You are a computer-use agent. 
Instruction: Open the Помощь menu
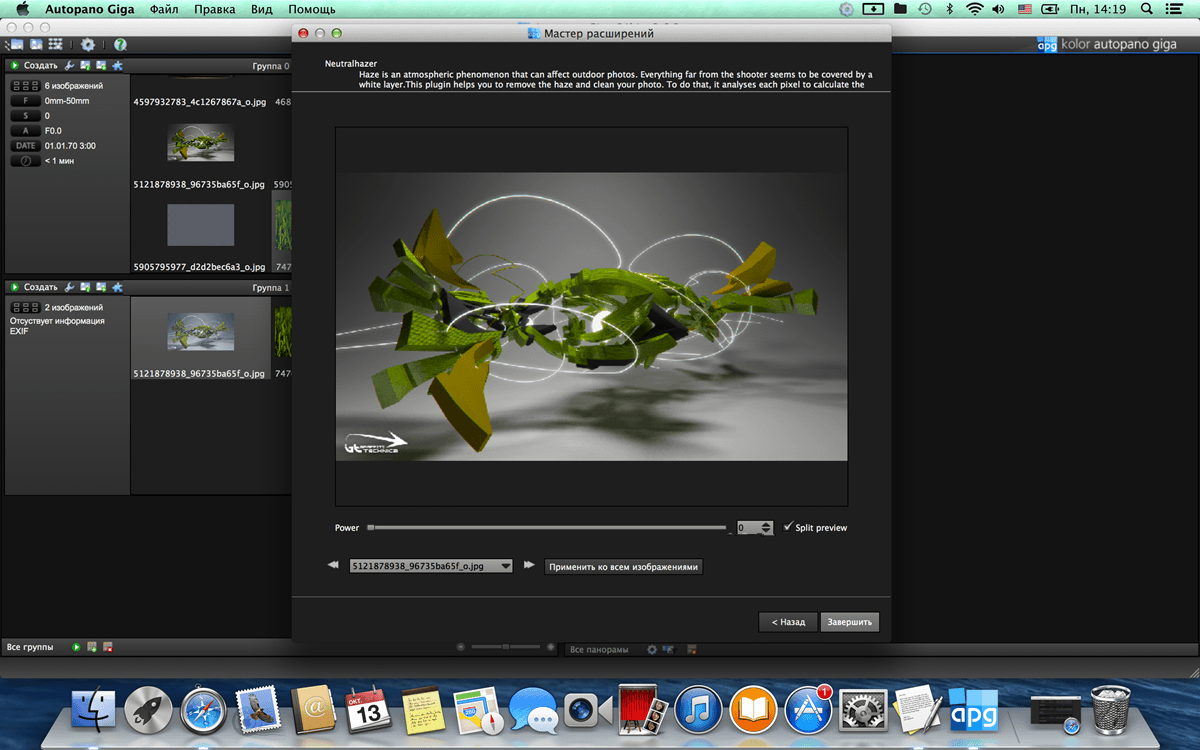pyautogui.click(x=312, y=9)
